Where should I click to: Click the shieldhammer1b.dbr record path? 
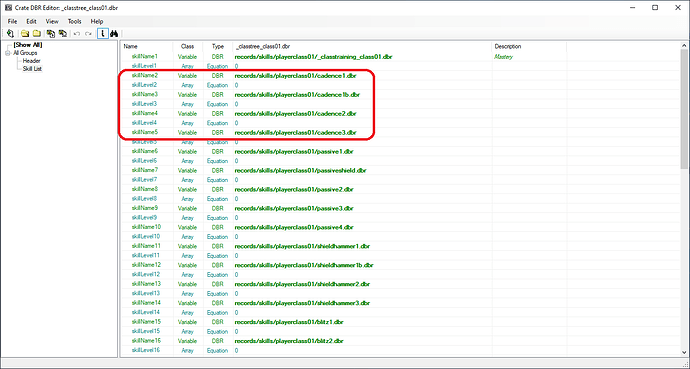tap(304, 265)
